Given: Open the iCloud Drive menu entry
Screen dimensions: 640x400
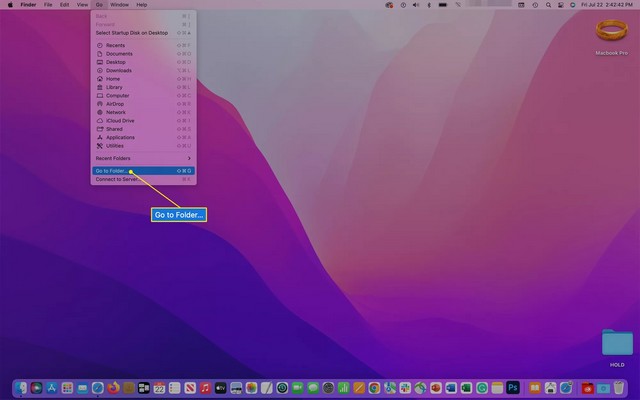Looking at the screenshot, I should [x=120, y=120].
